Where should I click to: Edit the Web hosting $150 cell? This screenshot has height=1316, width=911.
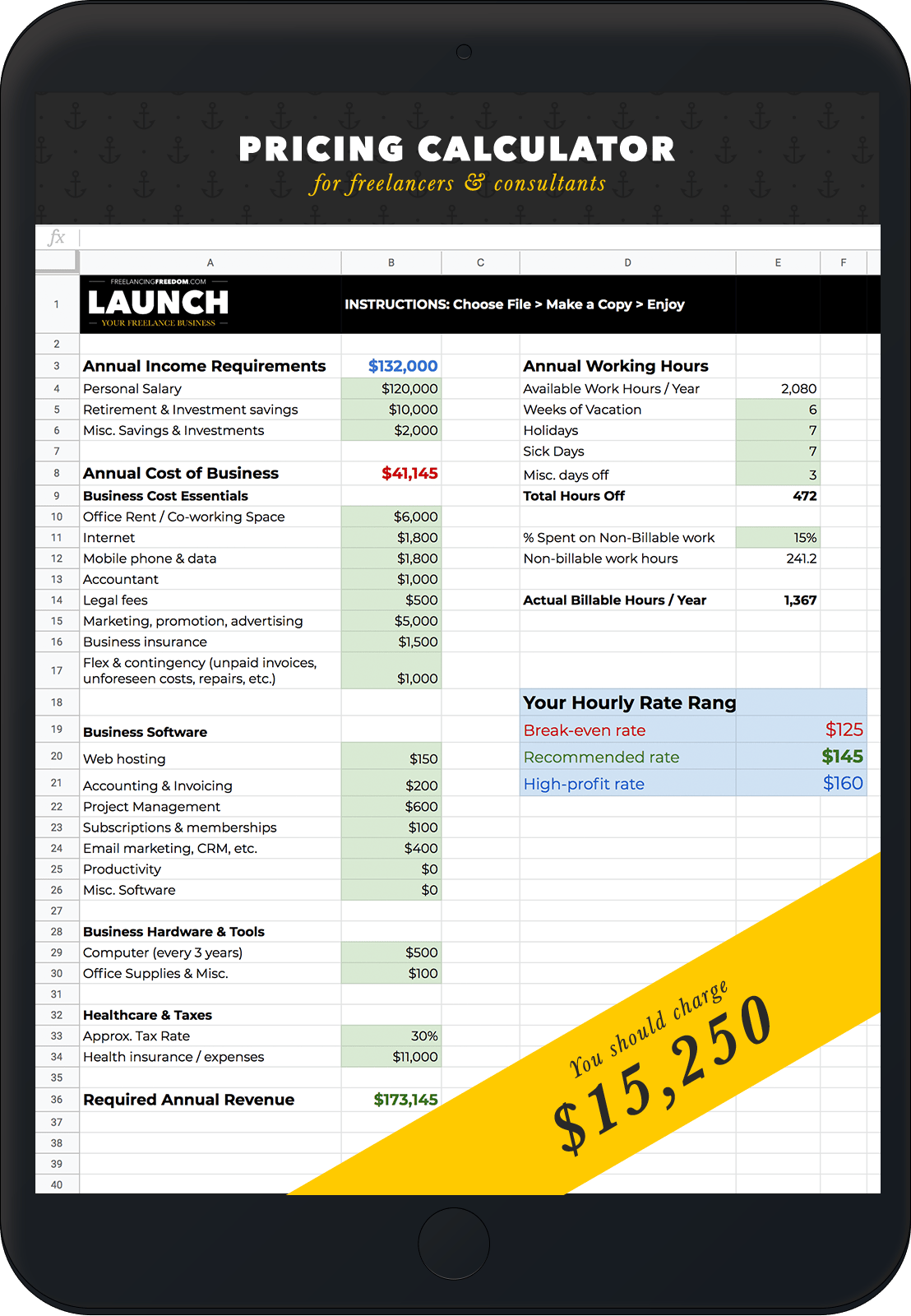(x=391, y=757)
